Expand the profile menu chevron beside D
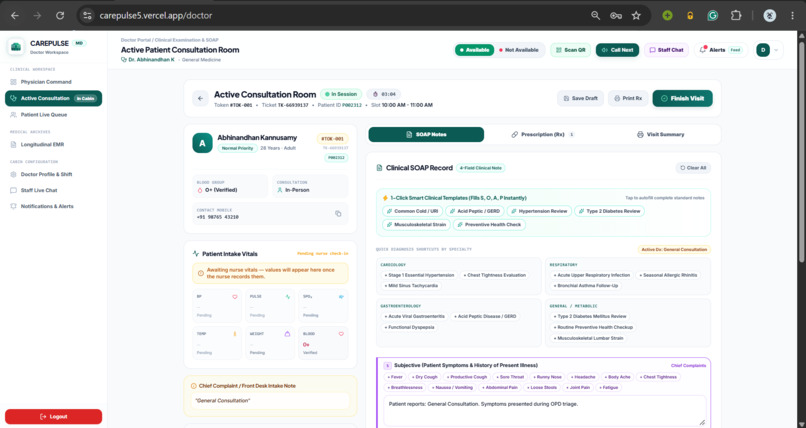 coord(776,50)
